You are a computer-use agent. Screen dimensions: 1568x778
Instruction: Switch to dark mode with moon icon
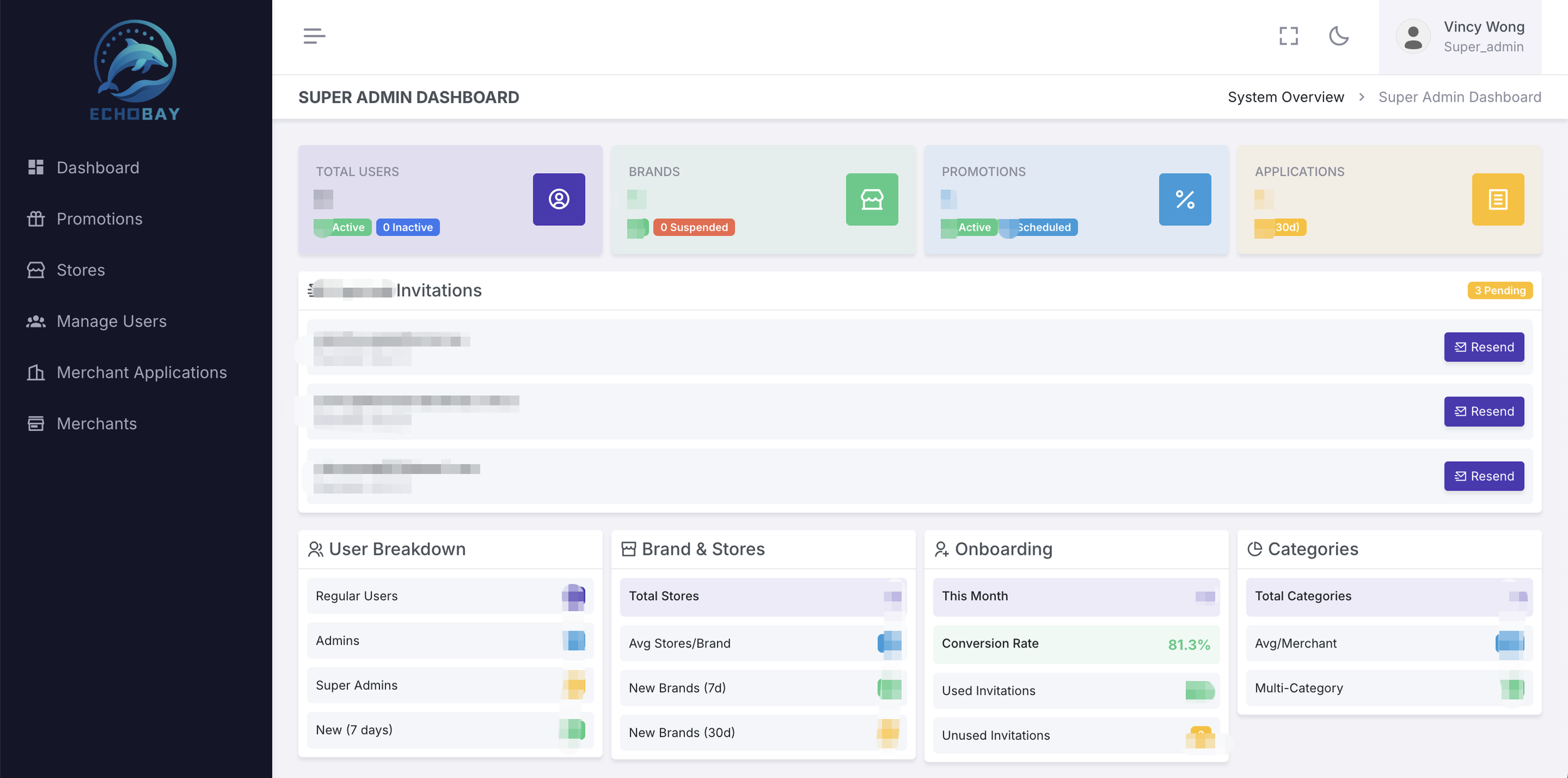click(1338, 36)
